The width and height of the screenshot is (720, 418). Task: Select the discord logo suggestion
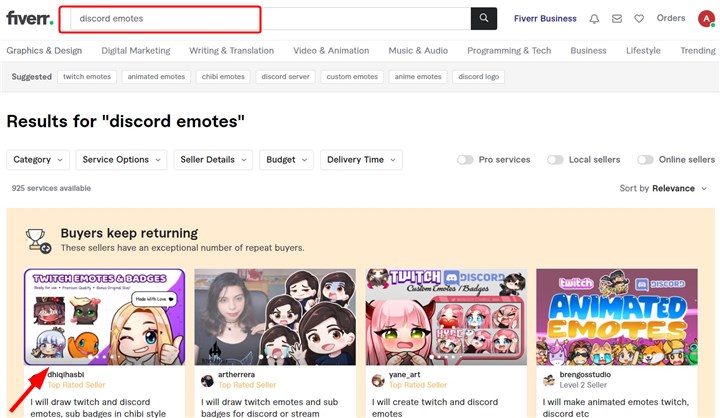point(478,77)
